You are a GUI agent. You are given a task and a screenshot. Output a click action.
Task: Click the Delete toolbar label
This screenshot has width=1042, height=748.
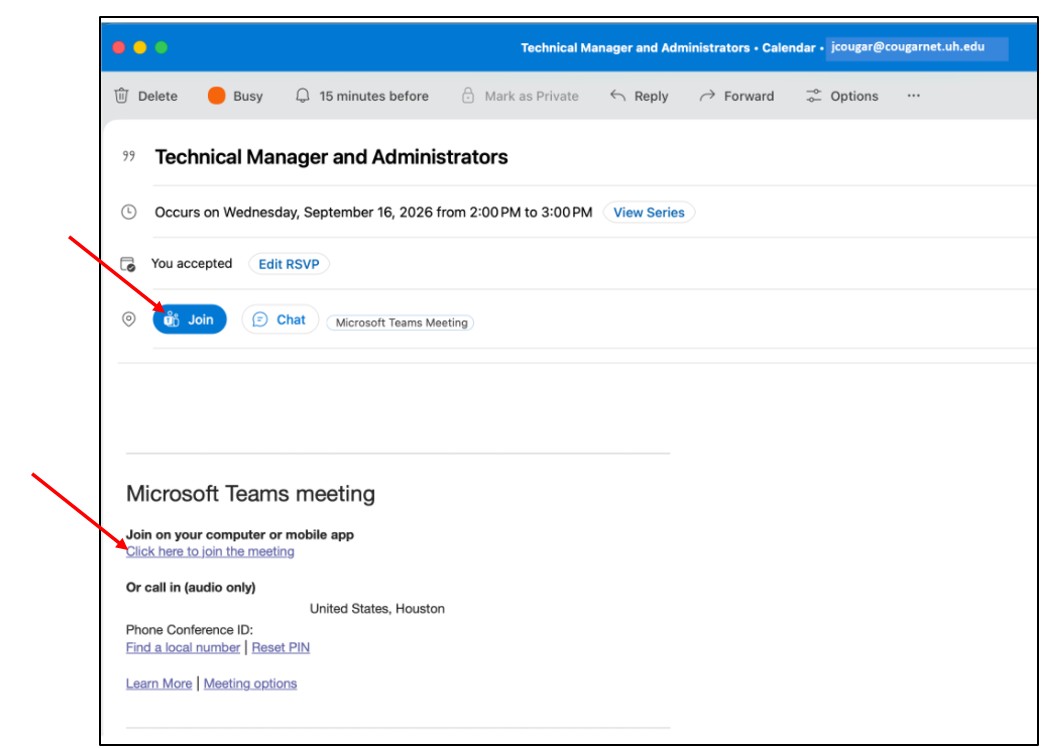(x=157, y=96)
